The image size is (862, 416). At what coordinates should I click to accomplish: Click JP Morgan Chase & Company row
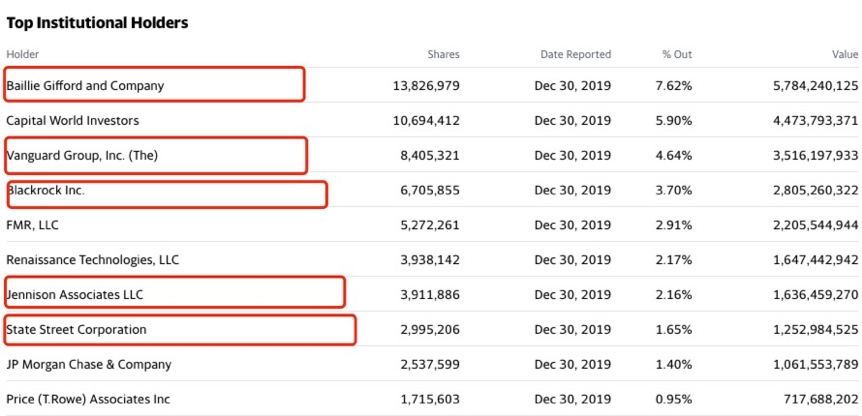point(89,365)
